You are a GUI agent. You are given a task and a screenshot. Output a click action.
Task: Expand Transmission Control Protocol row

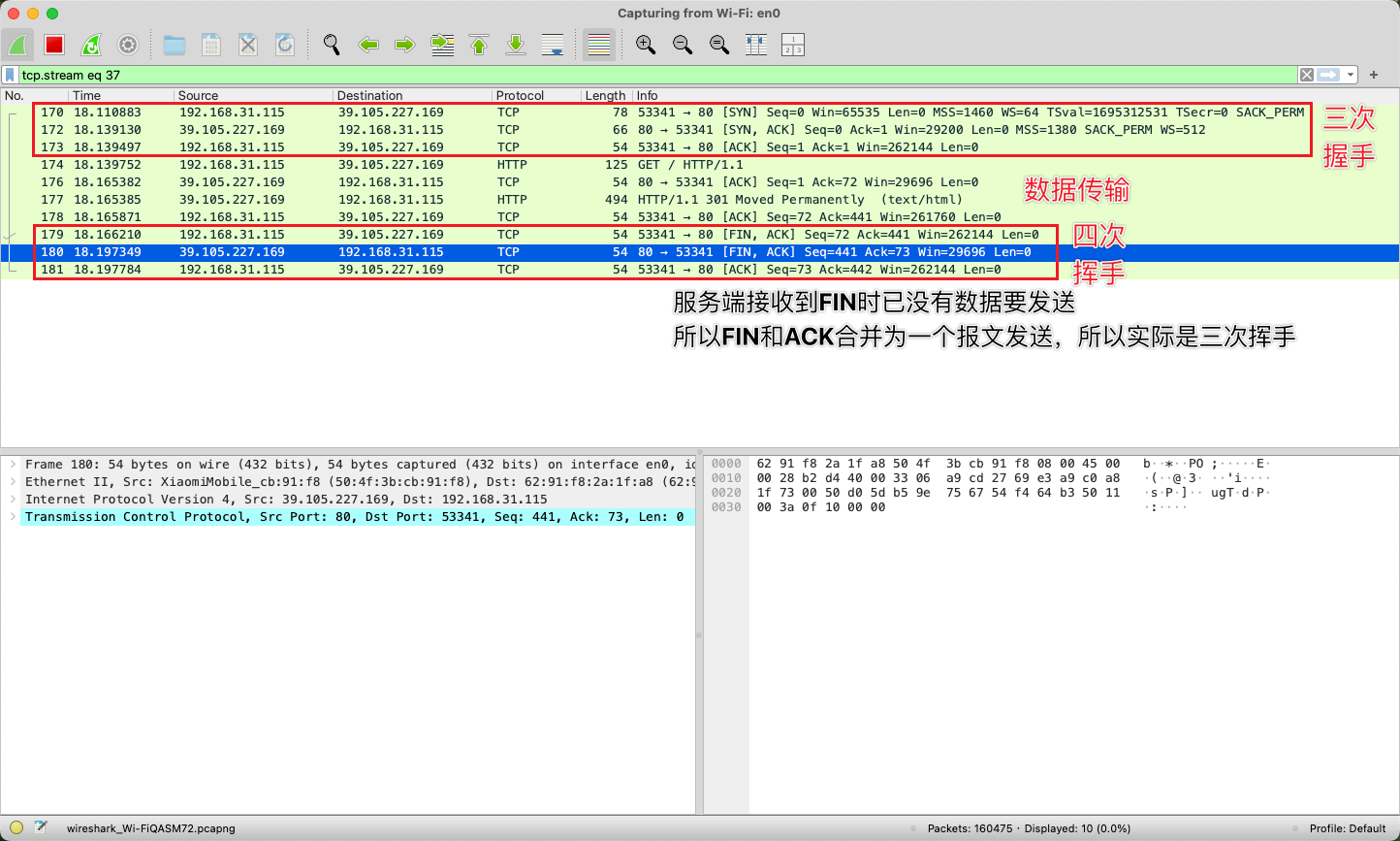point(12,517)
